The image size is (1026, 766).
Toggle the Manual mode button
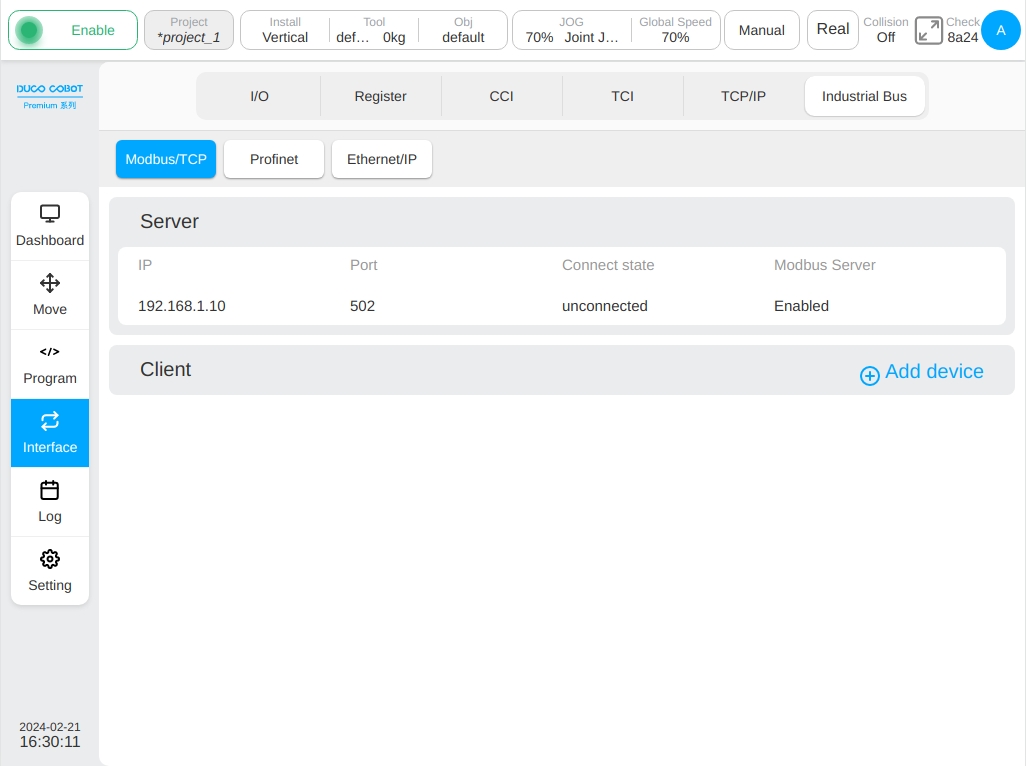[x=762, y=30]
